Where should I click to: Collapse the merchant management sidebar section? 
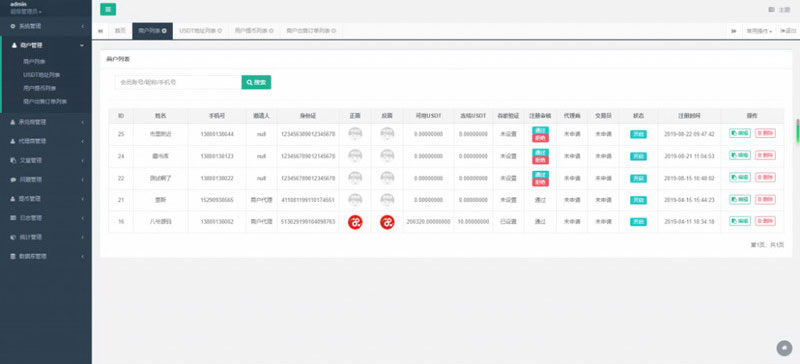point(46,45)
